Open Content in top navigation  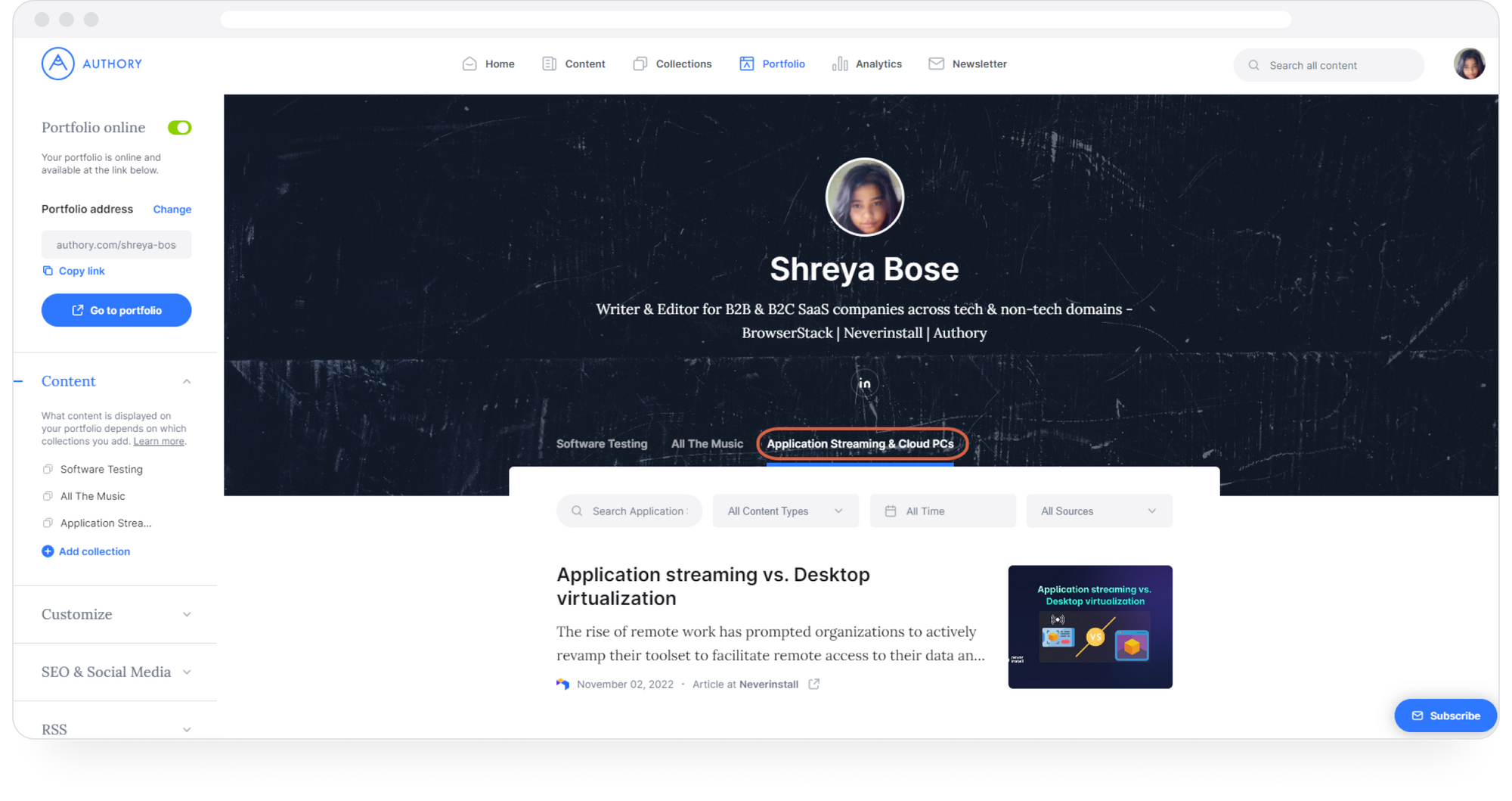(x=574, y=64)
